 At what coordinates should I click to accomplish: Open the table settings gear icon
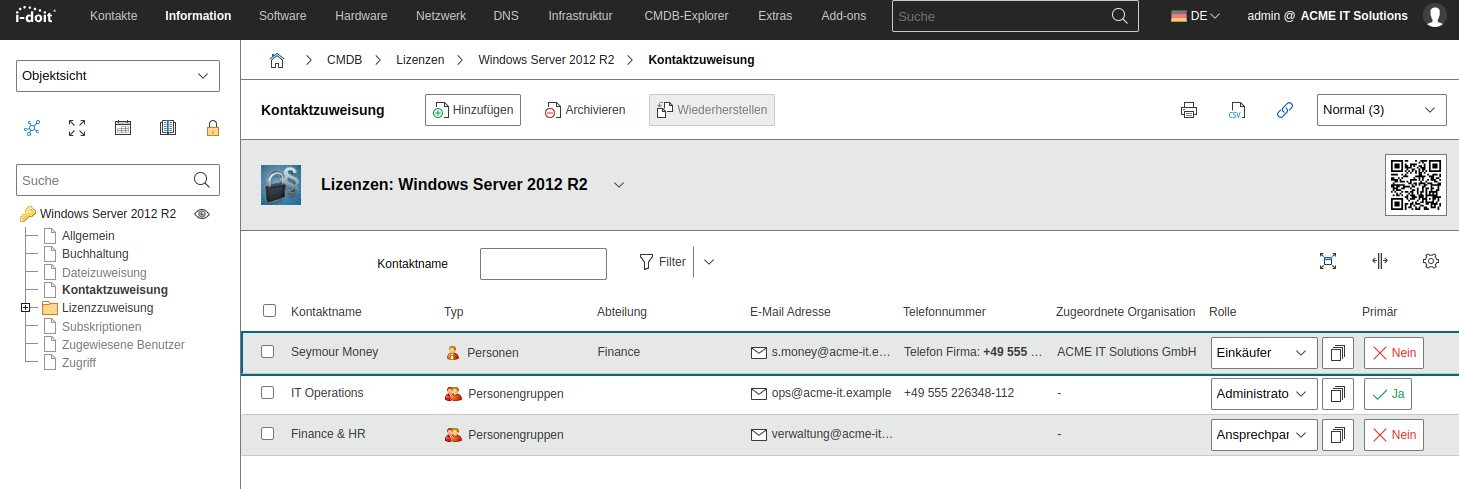click(1430, 261)
